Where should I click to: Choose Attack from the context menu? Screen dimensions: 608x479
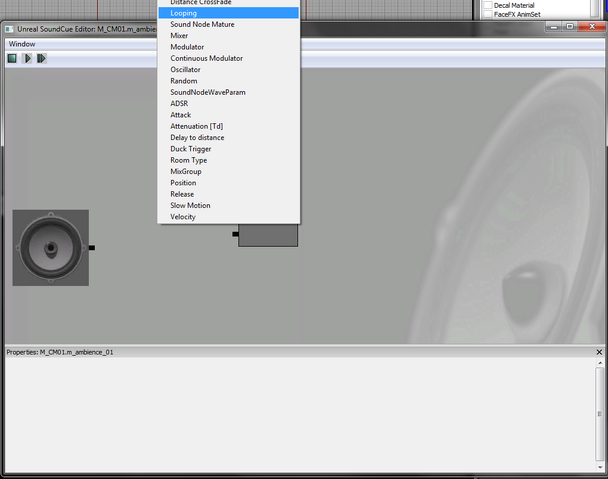coord(229,115)
